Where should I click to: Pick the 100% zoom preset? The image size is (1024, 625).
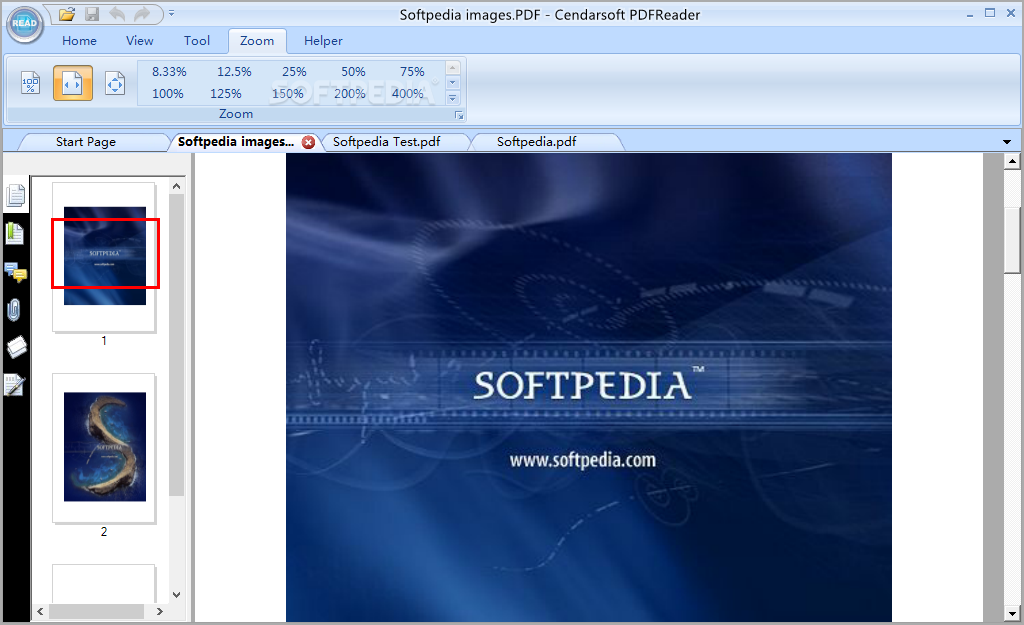coord(168,93)
